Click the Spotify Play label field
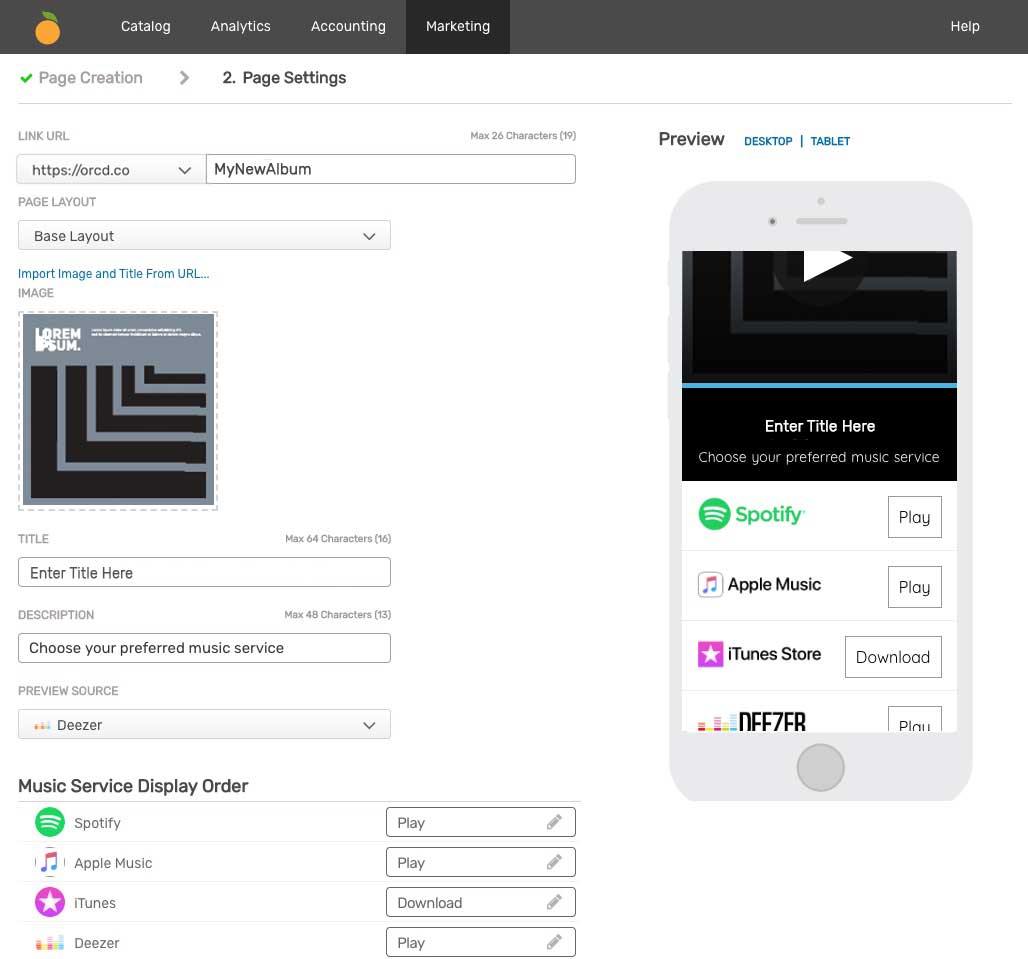 (481, 822)
